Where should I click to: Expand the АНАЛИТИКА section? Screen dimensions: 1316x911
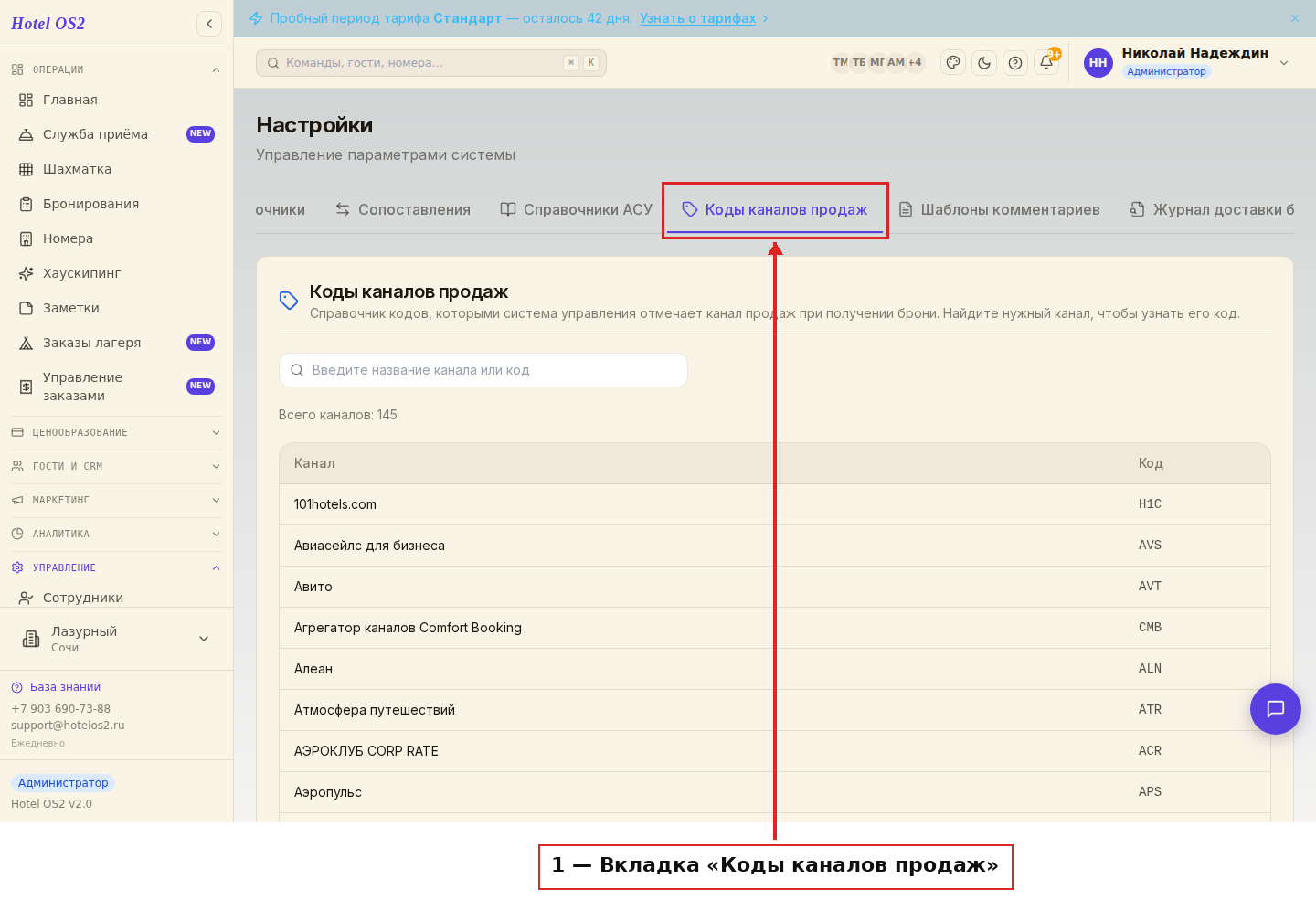116,534
